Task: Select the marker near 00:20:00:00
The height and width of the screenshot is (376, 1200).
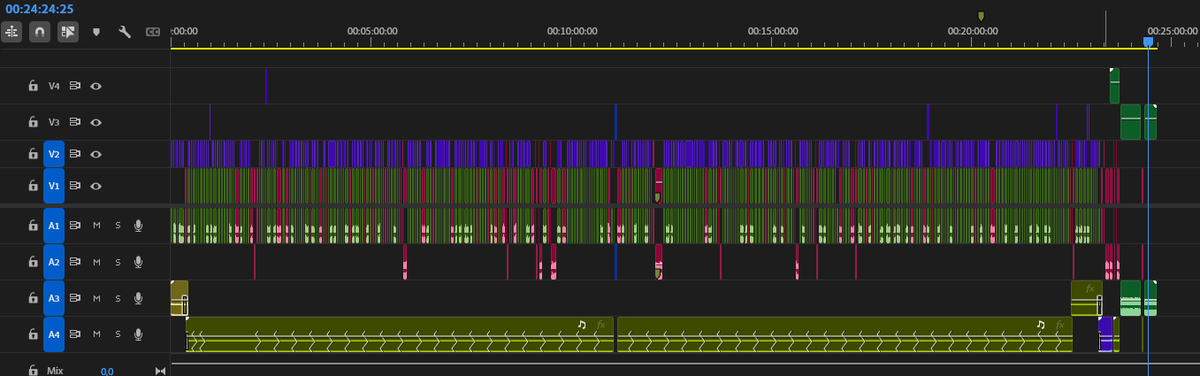Action: (x=981, y=16)
